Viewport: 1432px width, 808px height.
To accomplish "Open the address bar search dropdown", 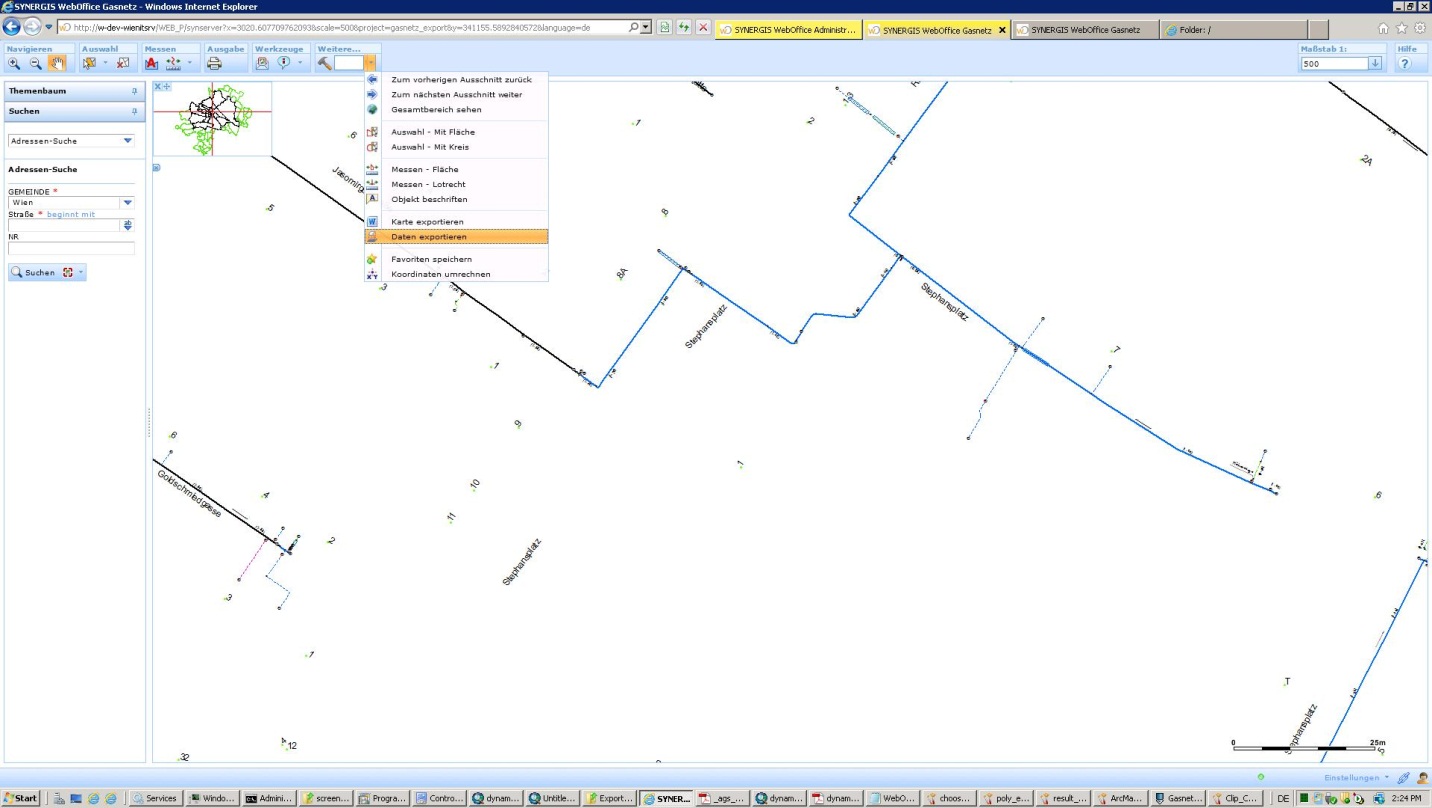I will (x=646, y=28).
